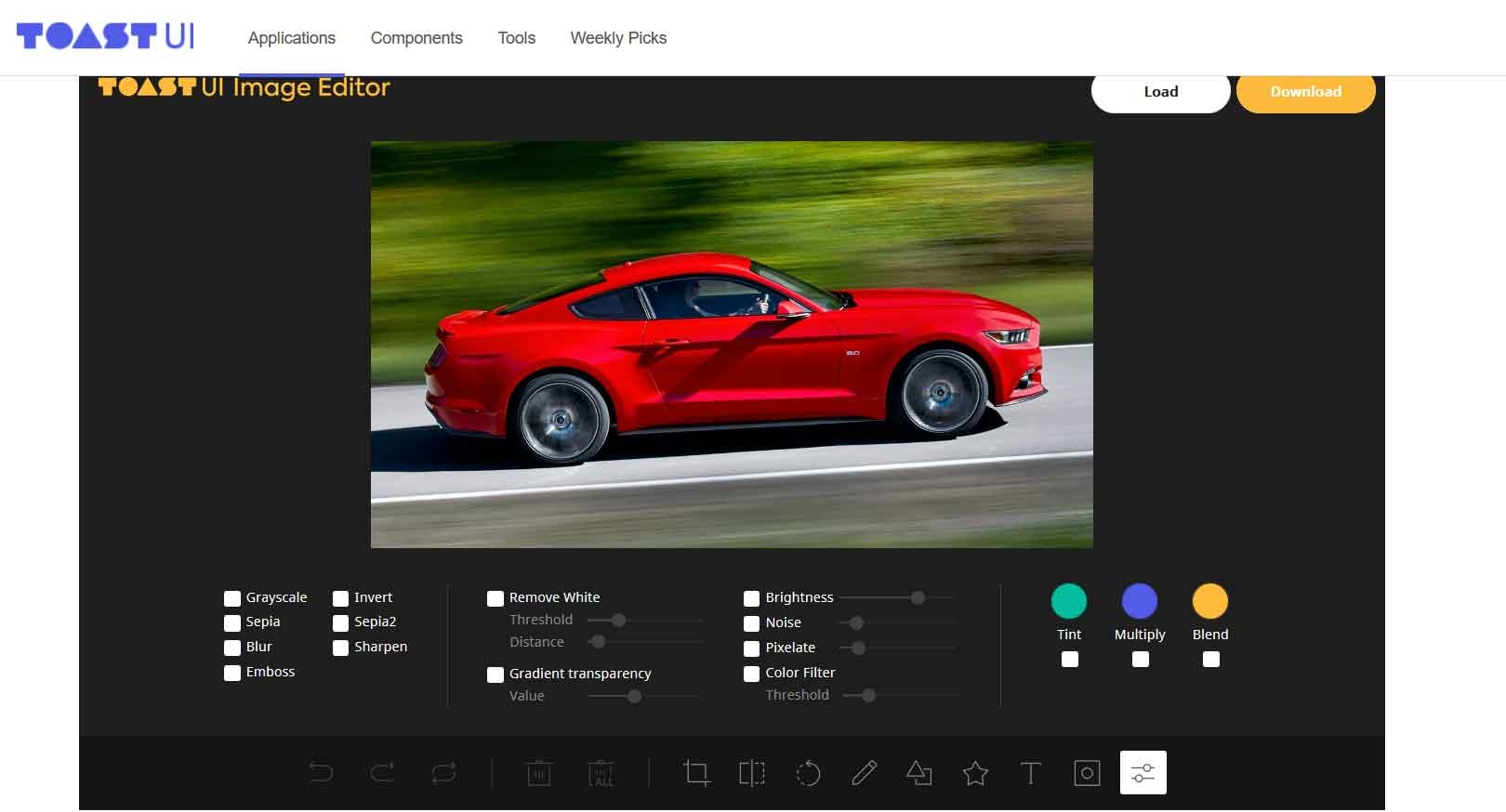Image resolution: width=1506 pixels, height=812 pixels.
Task: Open the Components menu
Action: (416, 38)
